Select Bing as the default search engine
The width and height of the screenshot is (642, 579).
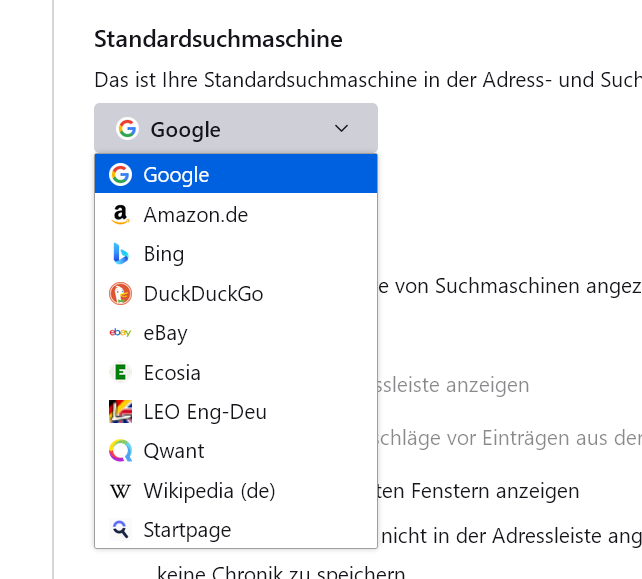(x=164, y=254)
